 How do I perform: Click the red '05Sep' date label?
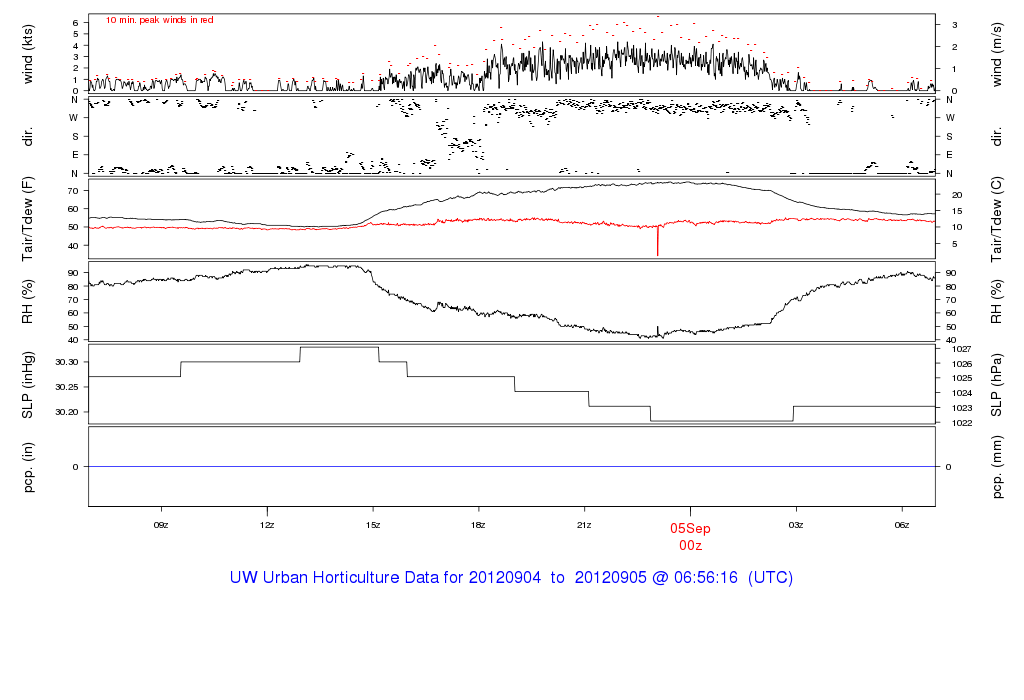coord(690,528)
